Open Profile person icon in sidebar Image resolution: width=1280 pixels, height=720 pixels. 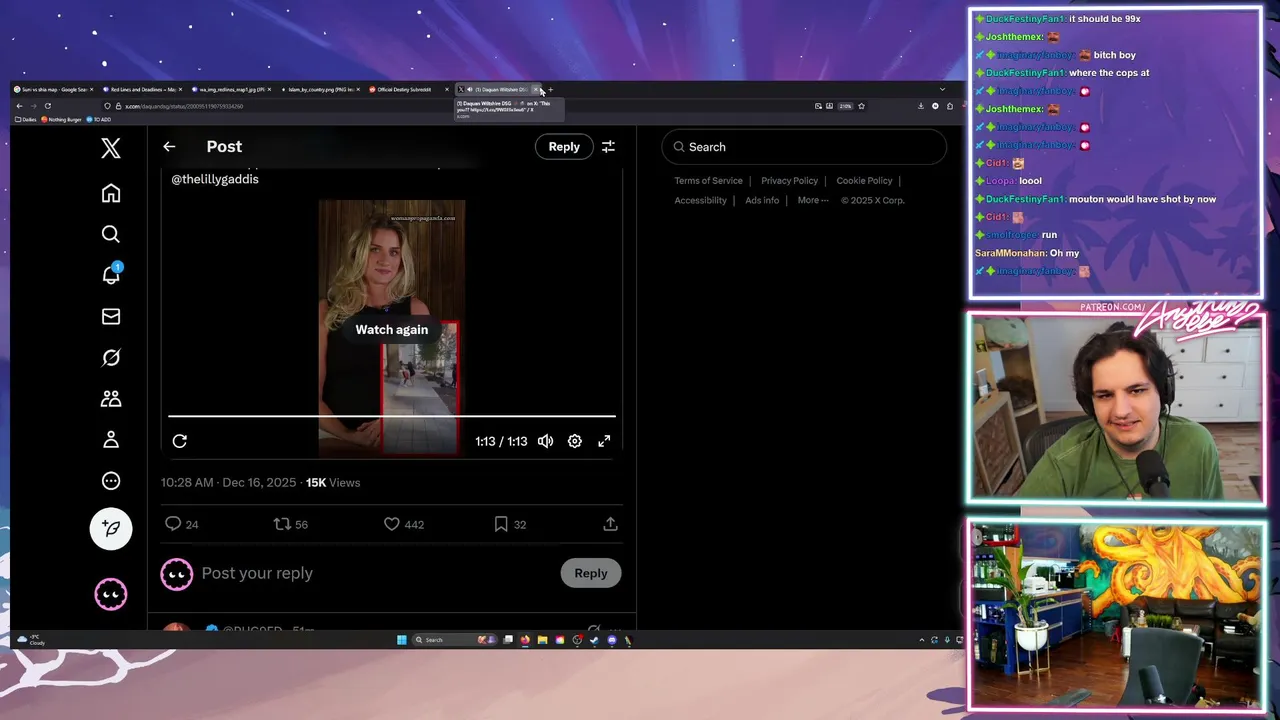click(111, 440)
